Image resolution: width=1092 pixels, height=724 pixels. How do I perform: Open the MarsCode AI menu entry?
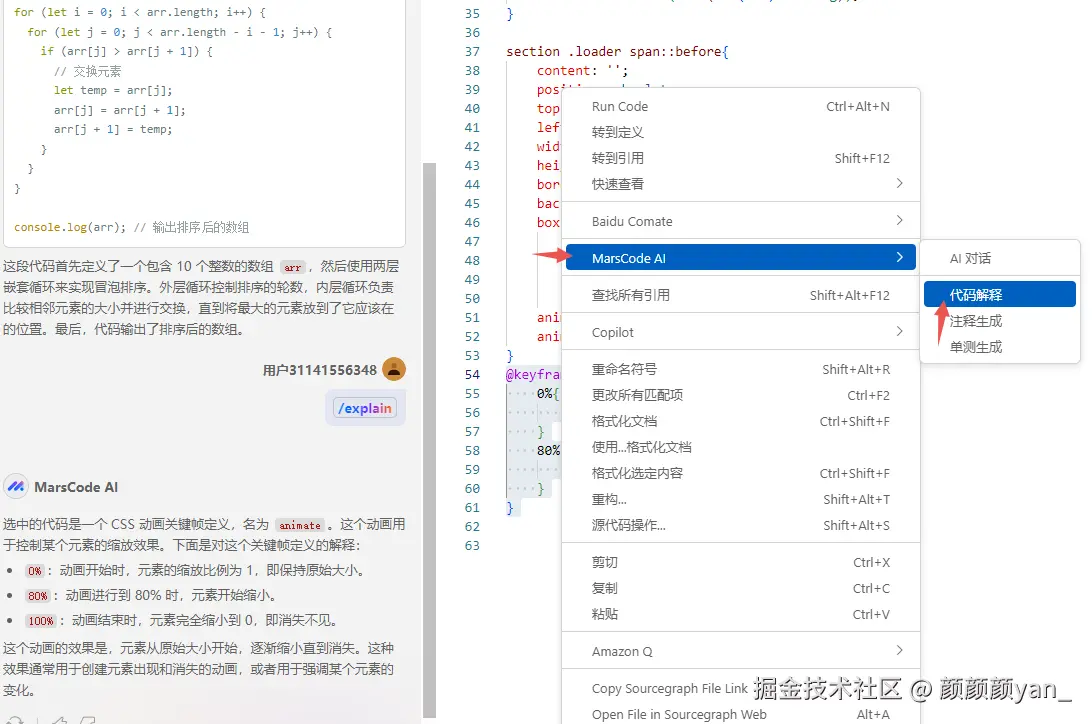(741, 258)
